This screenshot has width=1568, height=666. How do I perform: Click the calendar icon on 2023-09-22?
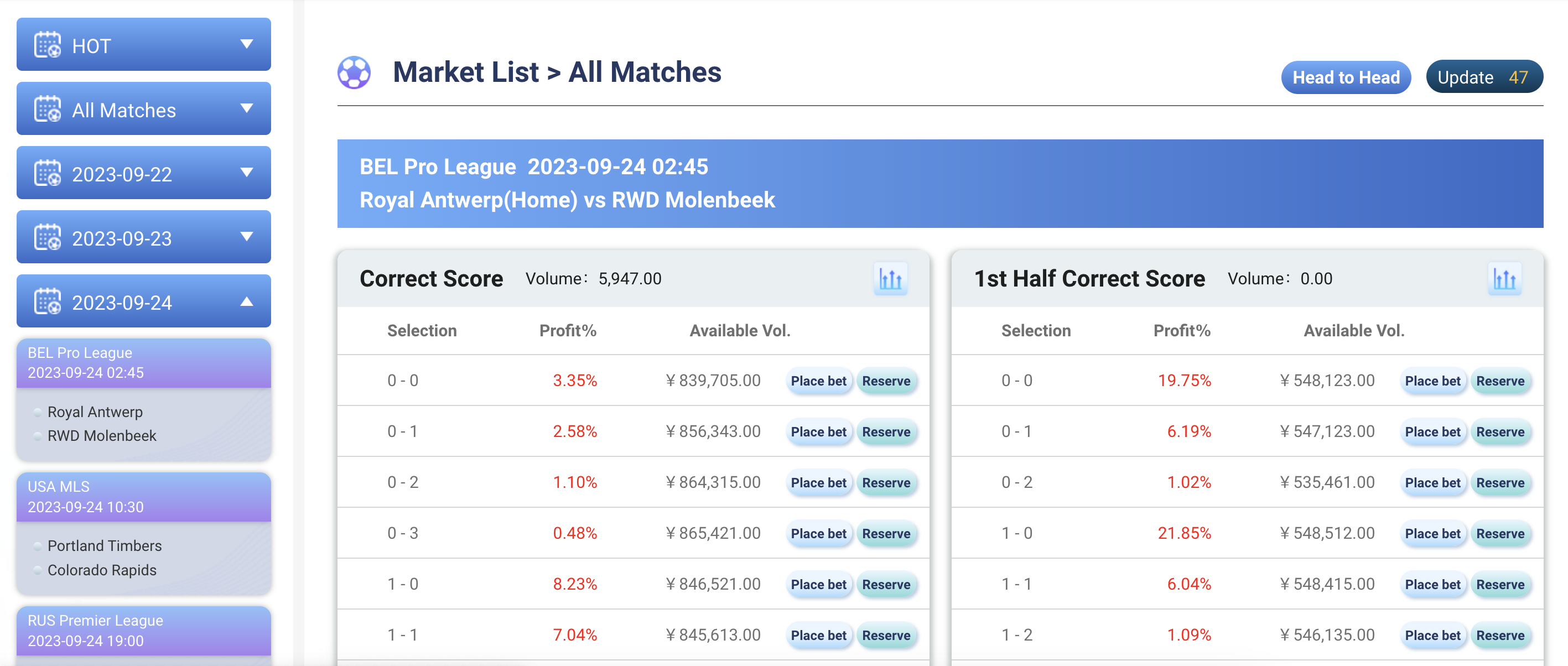48,174
